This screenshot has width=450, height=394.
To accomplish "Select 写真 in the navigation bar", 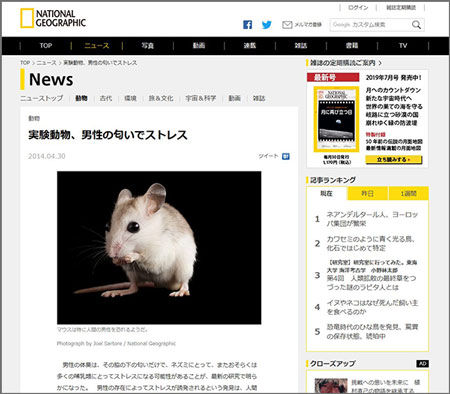I will [148, 46].
